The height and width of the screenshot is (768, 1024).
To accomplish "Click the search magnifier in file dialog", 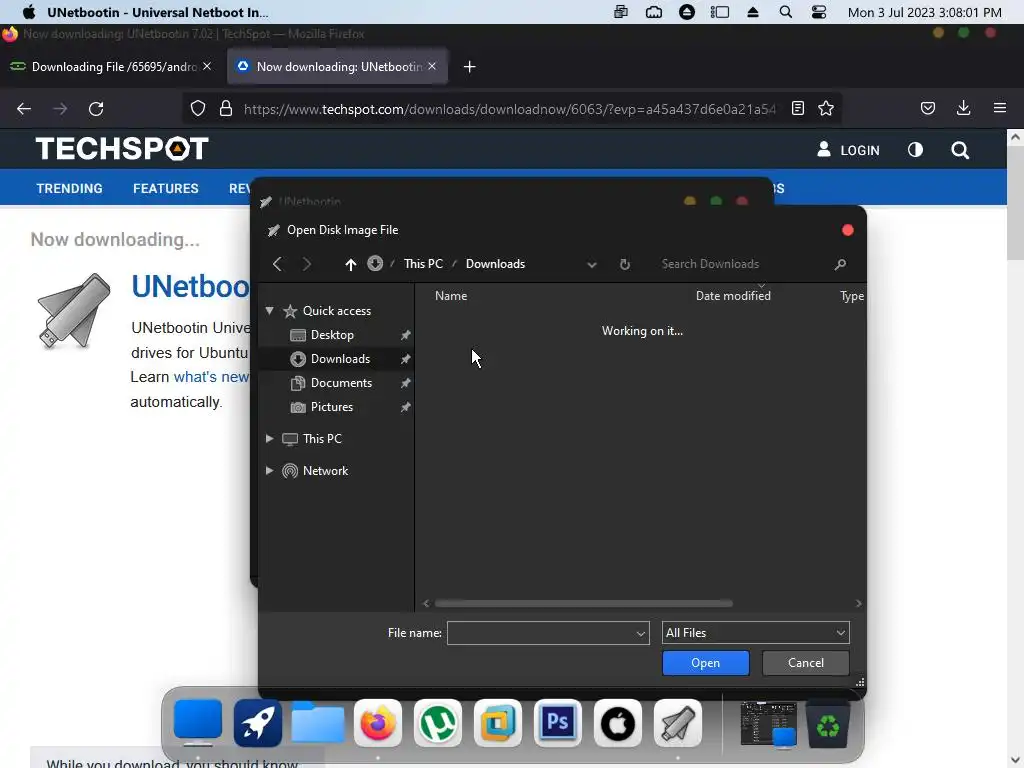I will [840, 264].
